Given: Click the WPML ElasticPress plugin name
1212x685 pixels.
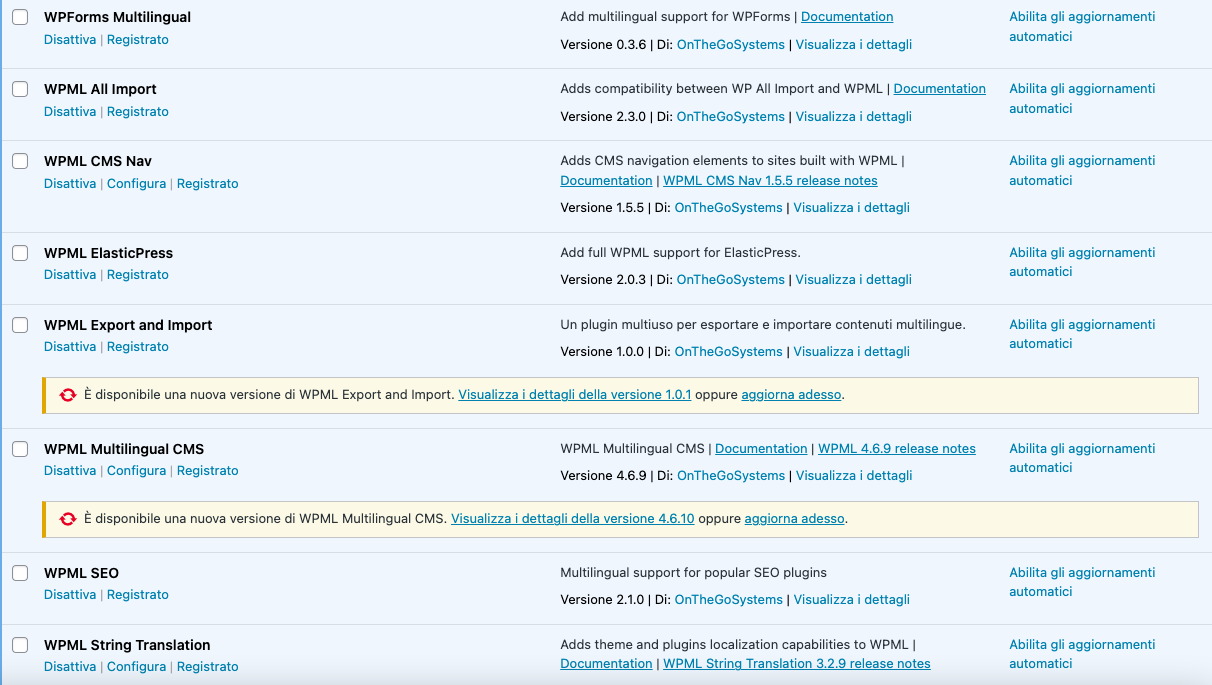Looking at the screenshot, I should [x=108, y=253].
